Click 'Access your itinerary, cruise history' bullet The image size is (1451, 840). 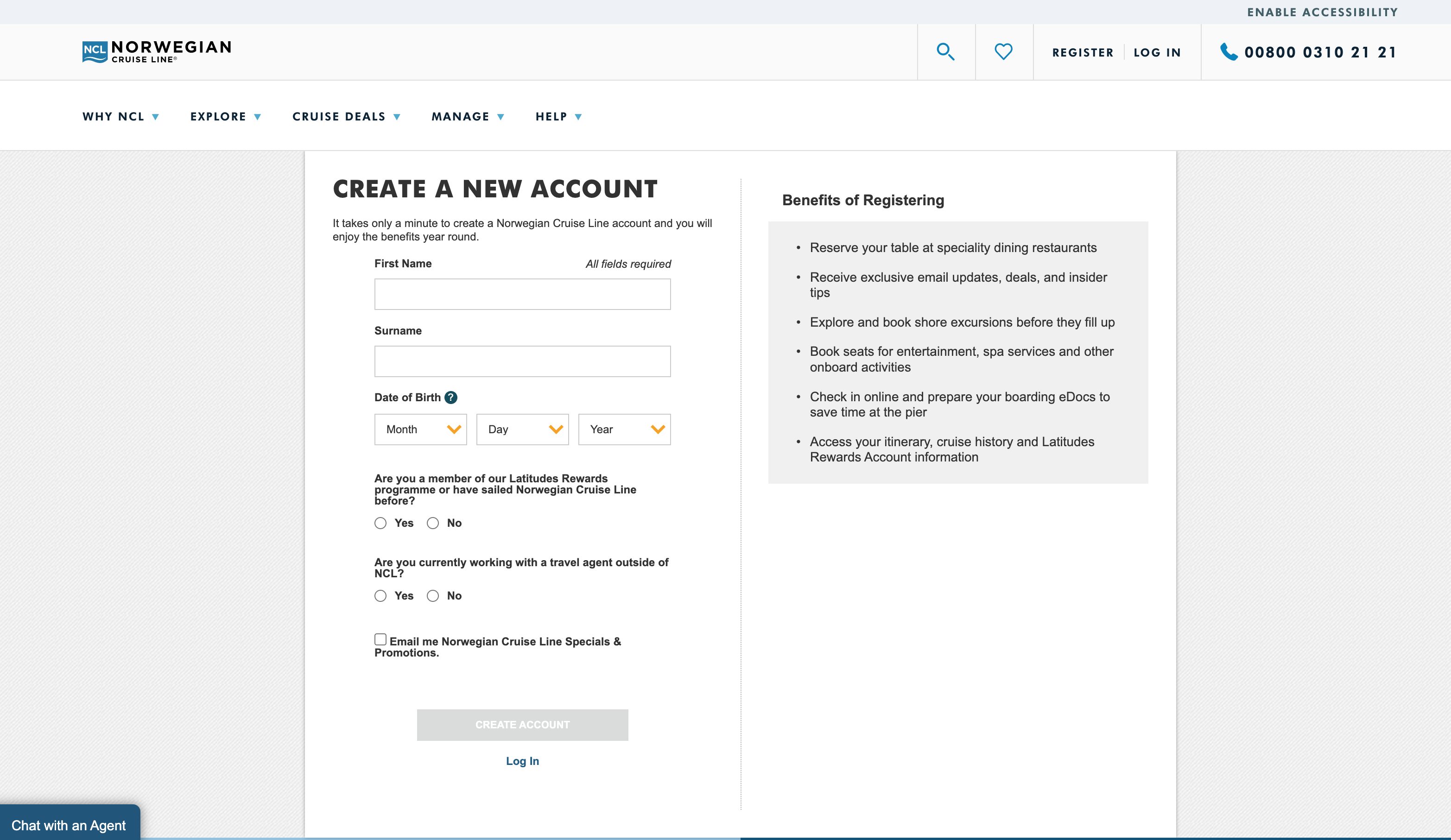pyautogui.click(x=952, y=449)
